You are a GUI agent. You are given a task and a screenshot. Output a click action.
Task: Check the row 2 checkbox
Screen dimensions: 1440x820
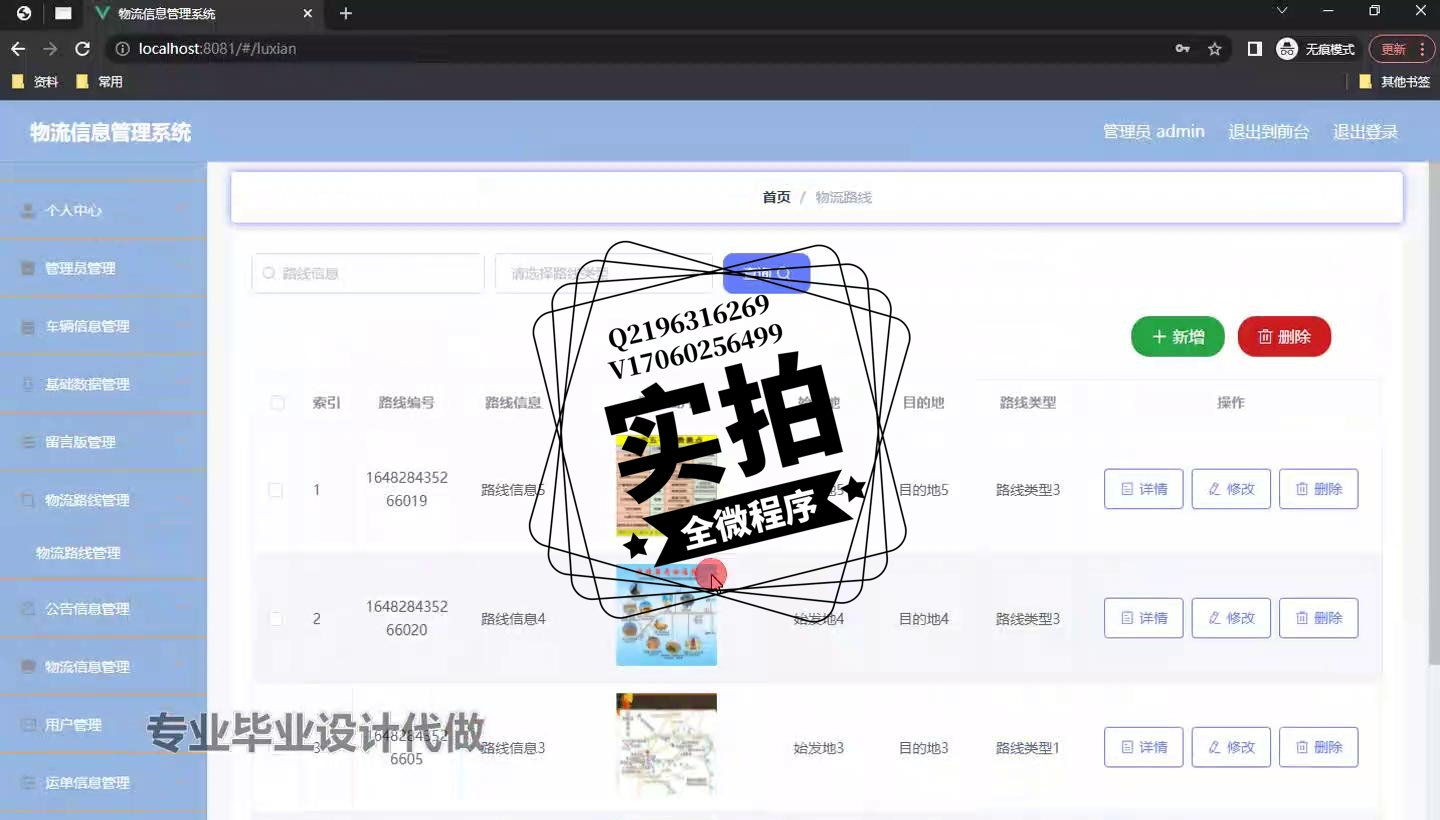coord(275,619)
